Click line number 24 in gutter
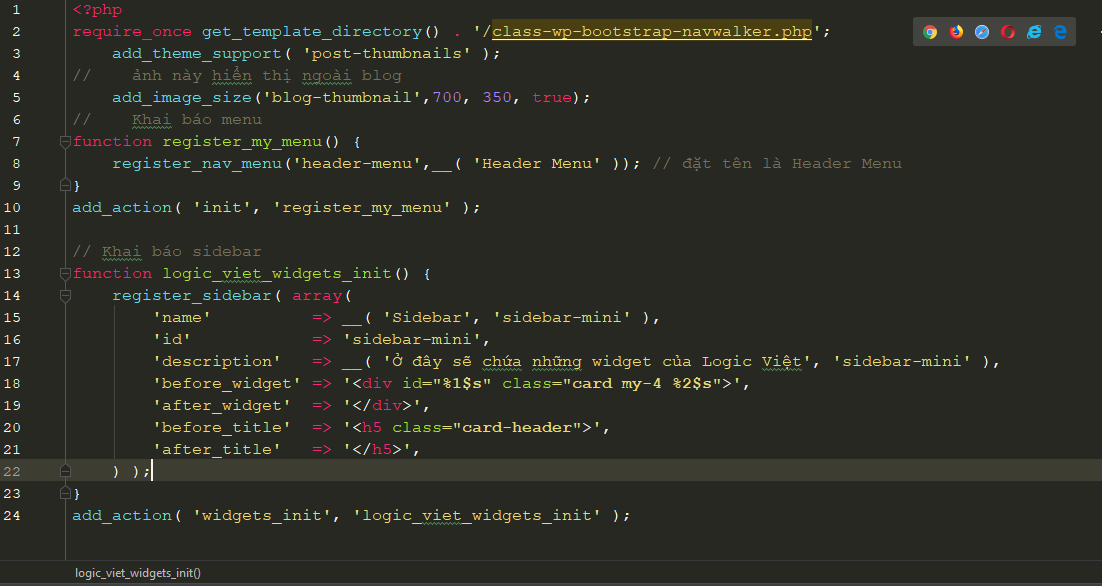The width and height of the screenshot is (1102, 586). click(12, 515)
